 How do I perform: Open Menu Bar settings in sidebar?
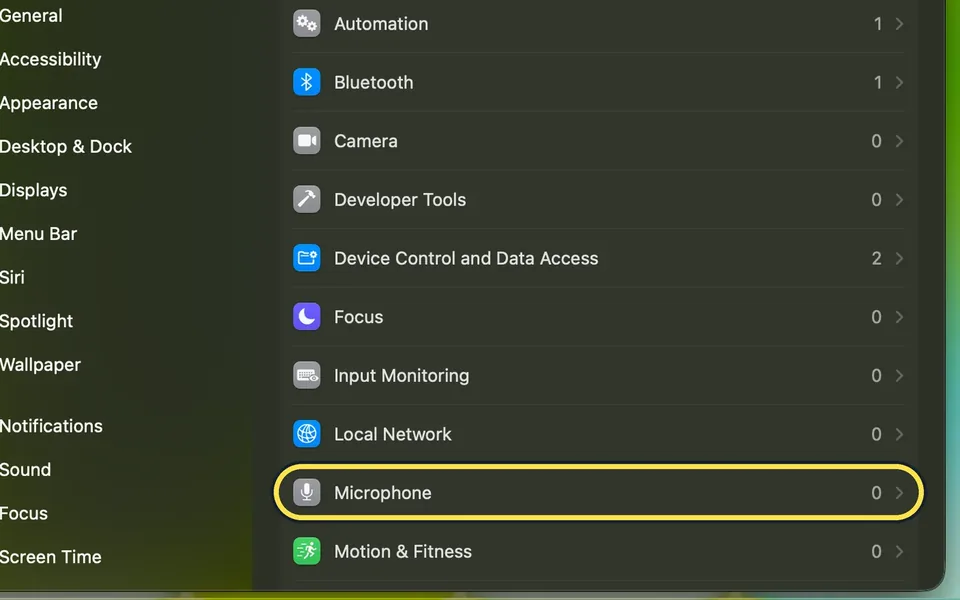coord(38,234)
